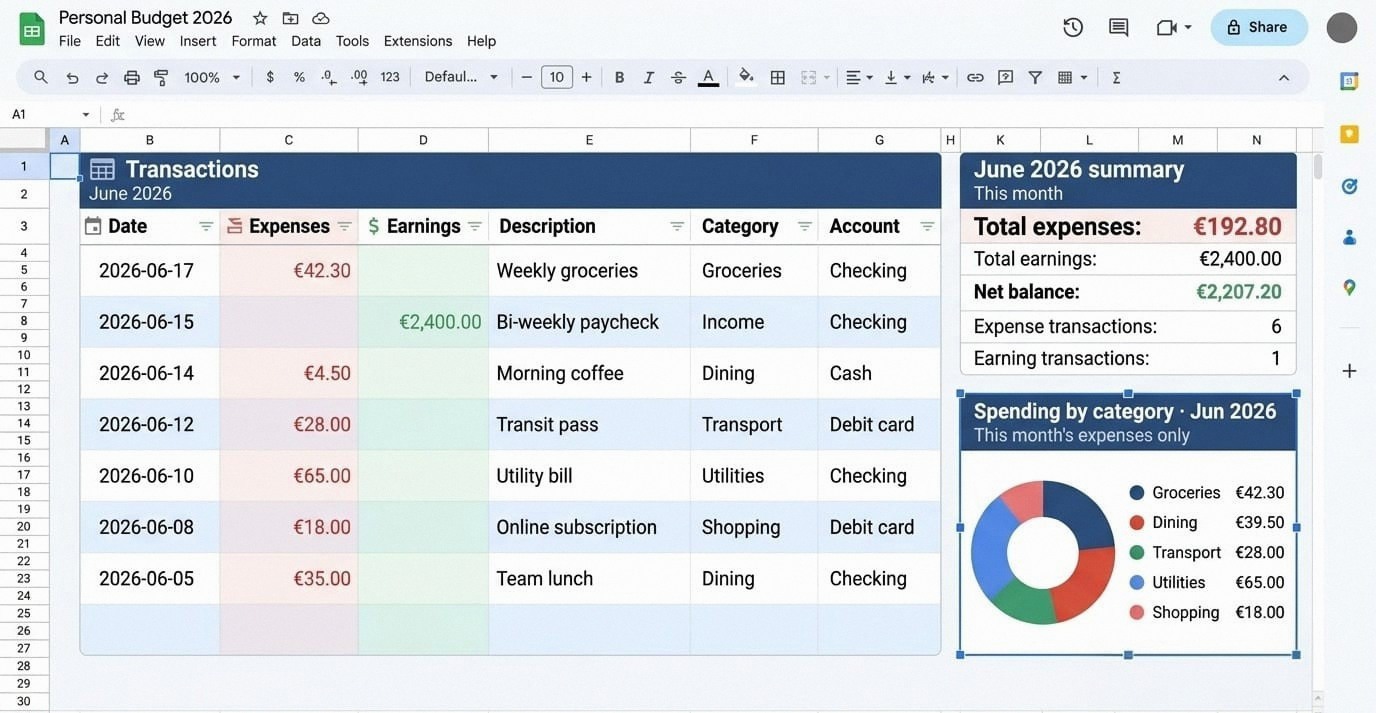The width and height of the screenshot is (1376, 713).
Task: Start a video call with camera icon
Action: [1166, 27]
